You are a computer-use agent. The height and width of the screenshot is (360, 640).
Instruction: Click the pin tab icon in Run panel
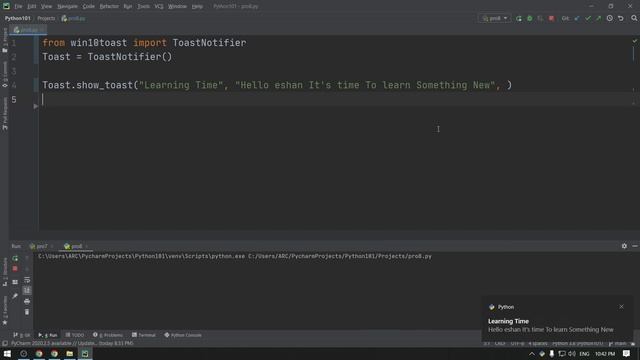[15, 296]
